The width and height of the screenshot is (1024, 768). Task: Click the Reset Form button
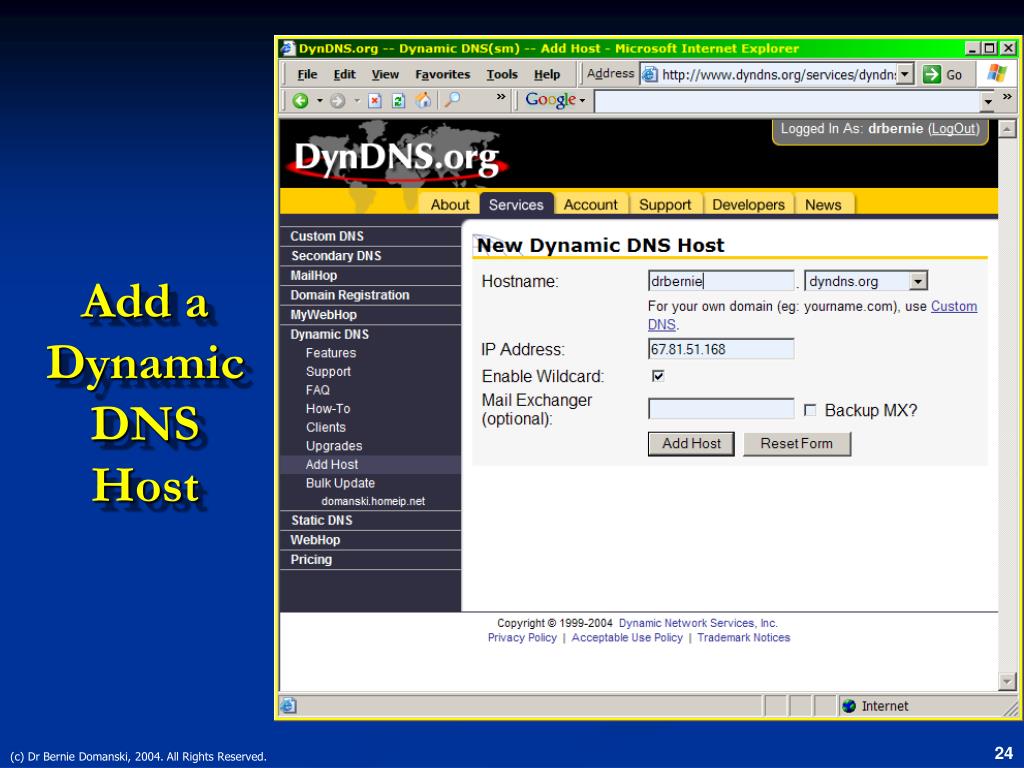797,443
